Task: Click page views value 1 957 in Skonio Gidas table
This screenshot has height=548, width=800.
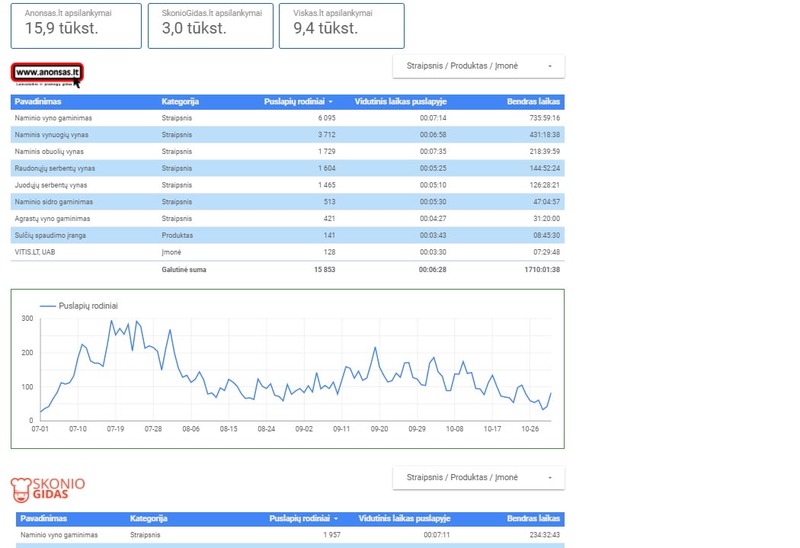Action: 332,535
